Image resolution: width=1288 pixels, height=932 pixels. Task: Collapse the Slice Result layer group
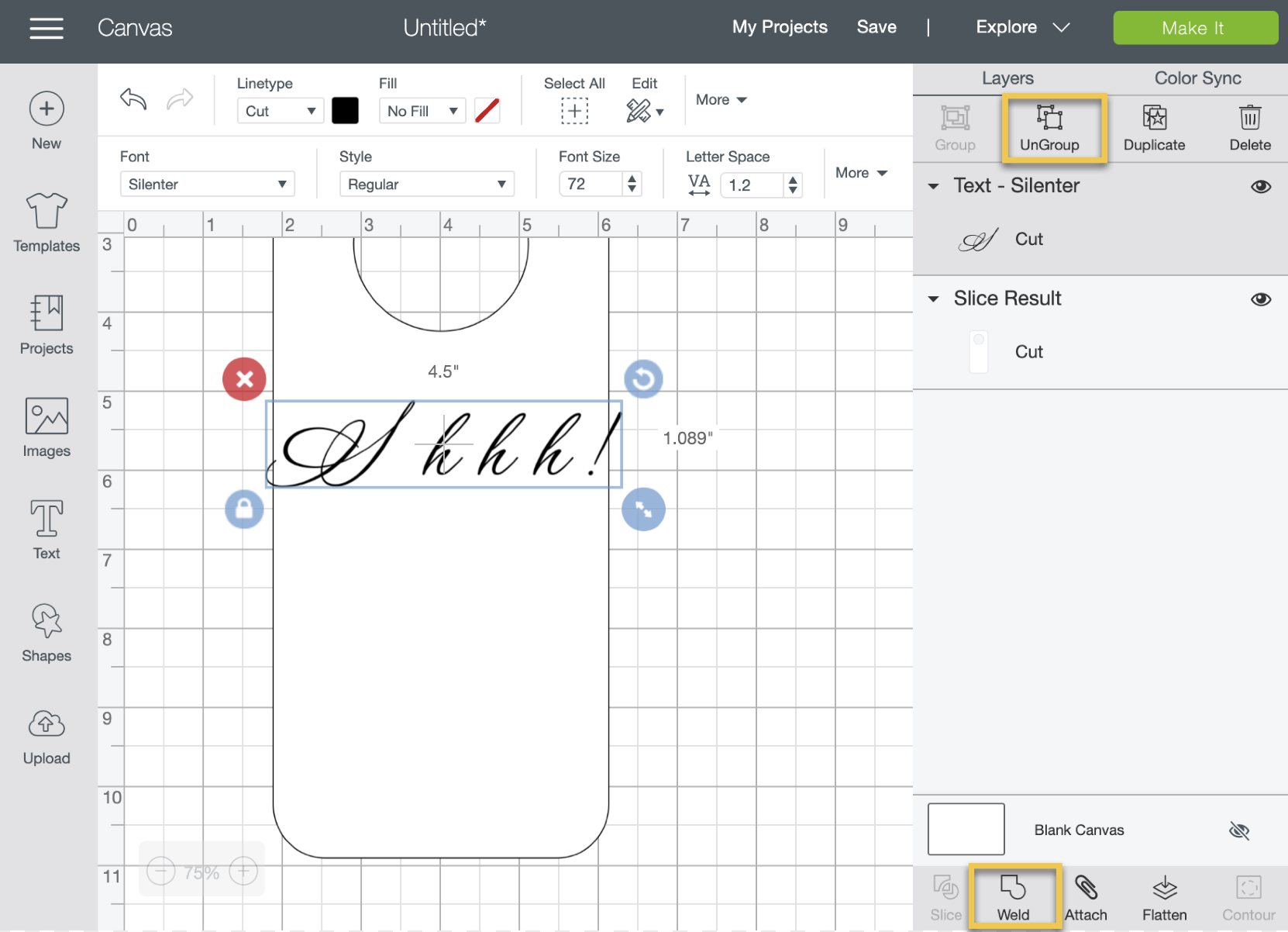click(x=934, y=299)
